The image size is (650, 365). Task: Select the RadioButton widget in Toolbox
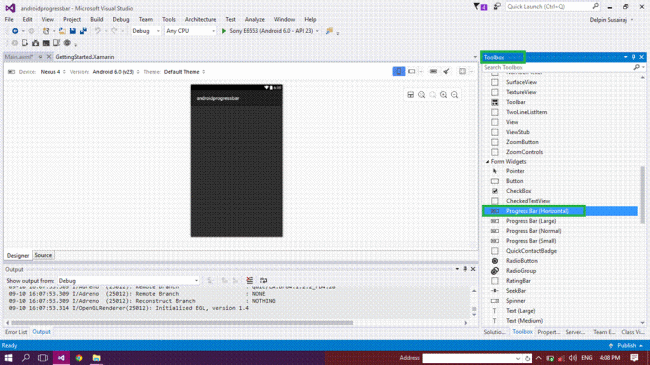[521, 261]
